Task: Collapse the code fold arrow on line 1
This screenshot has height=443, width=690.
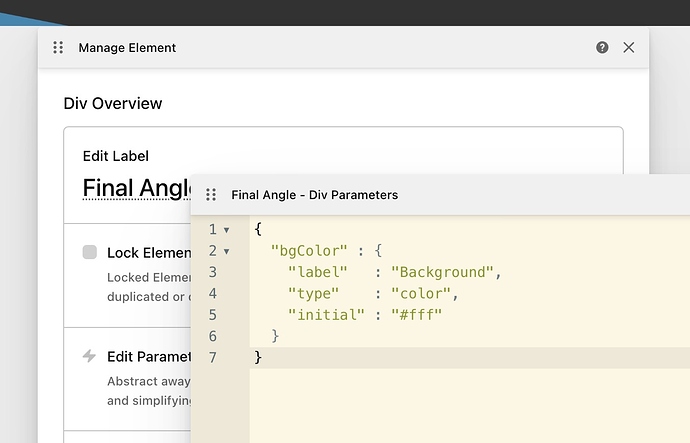Action: coord(227,231)
